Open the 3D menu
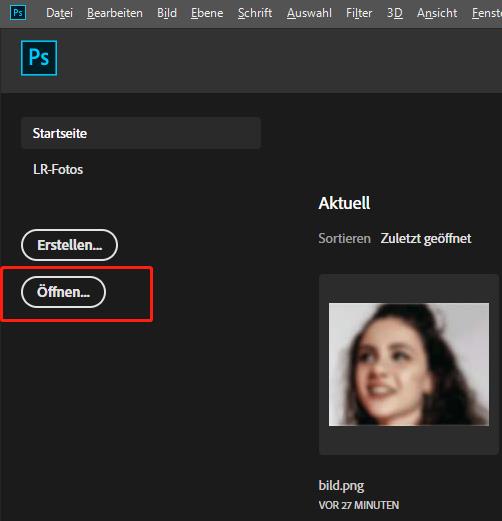Viewport: 502px width, 521px height. (395, 13)
